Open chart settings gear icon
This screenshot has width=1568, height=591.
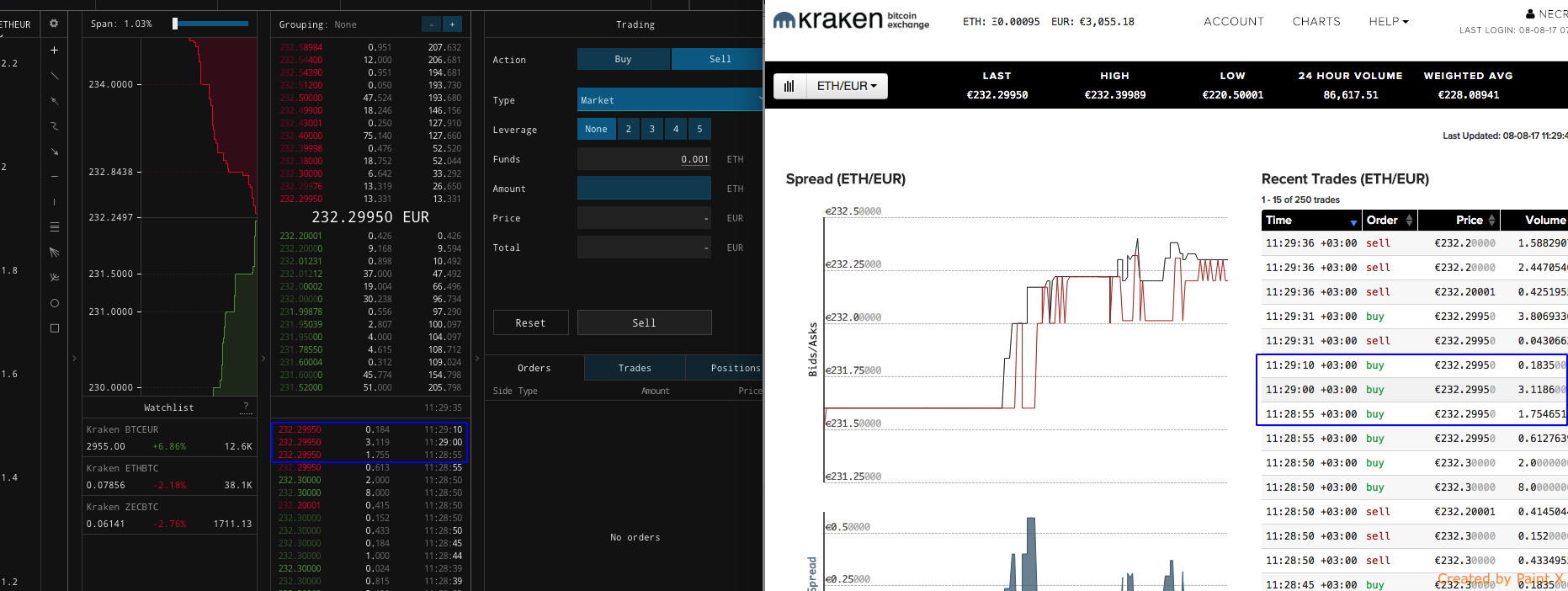(x=54, y=24)
